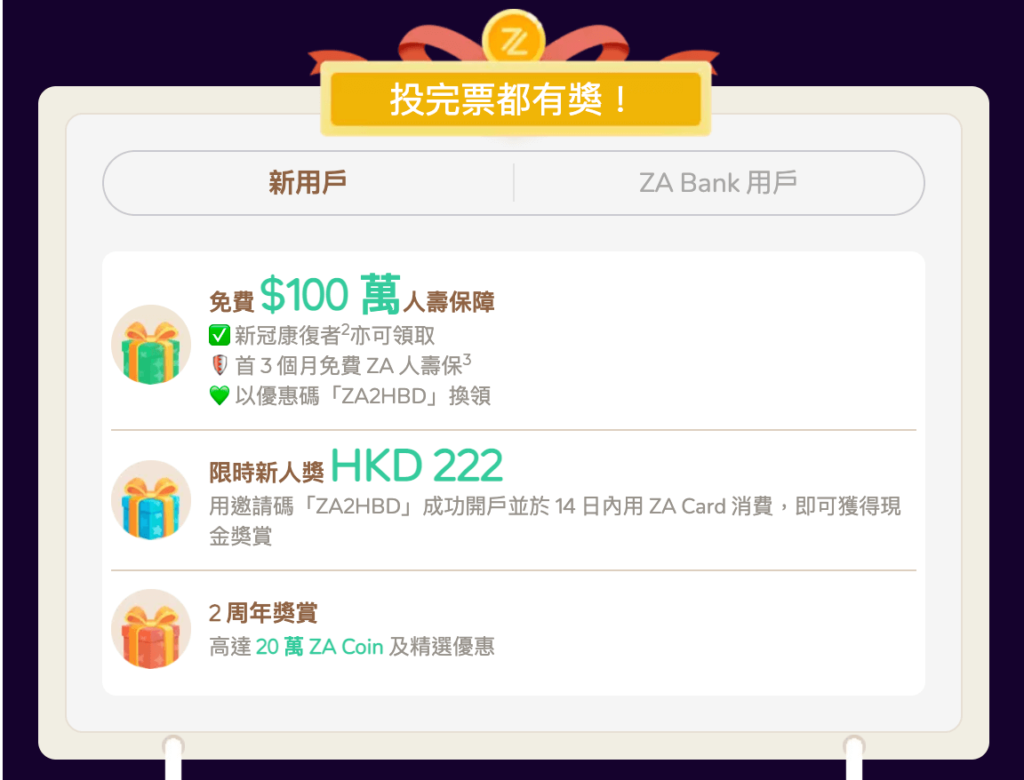Click the green gift box icon
Screen dimensions: 1024x780
[x=151, y=345]
